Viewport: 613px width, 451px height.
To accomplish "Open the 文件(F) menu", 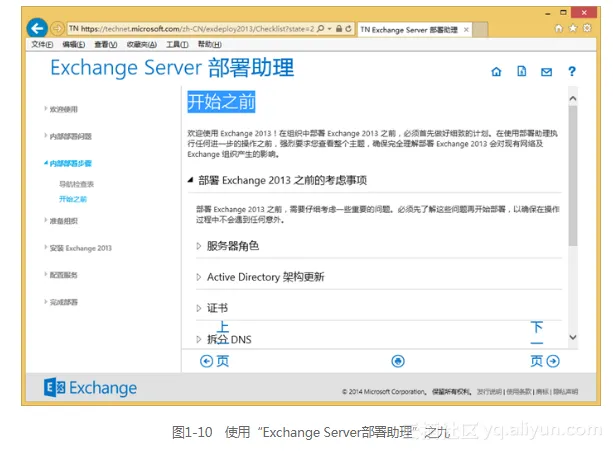I will click(42, 45).
